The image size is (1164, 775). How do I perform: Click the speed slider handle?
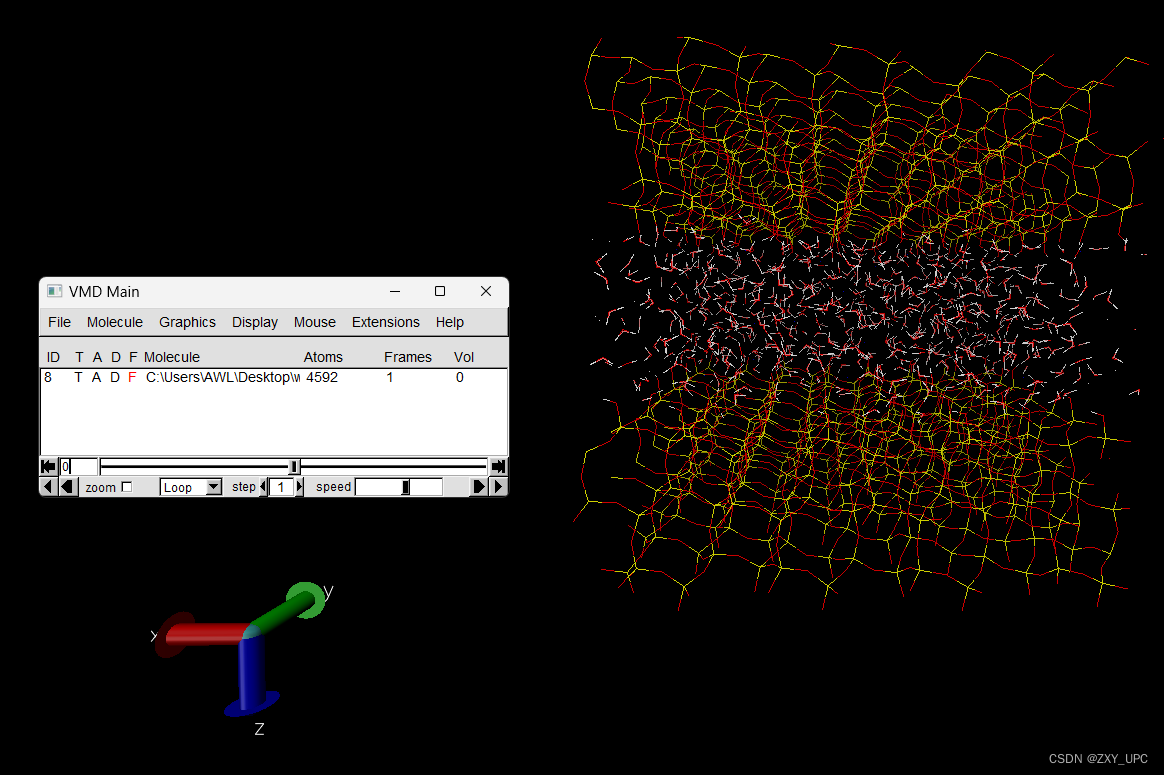click(405, 487)
